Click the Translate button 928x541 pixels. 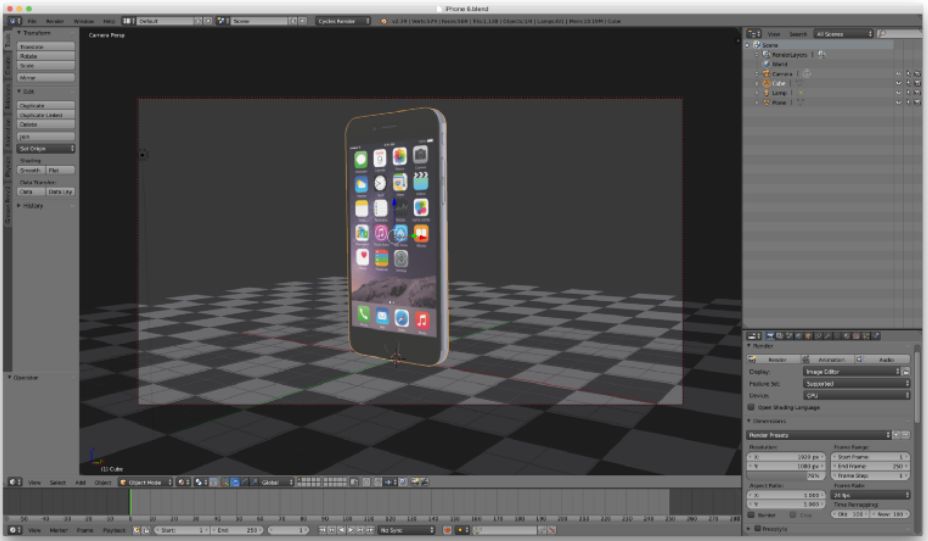coord(46,46)
